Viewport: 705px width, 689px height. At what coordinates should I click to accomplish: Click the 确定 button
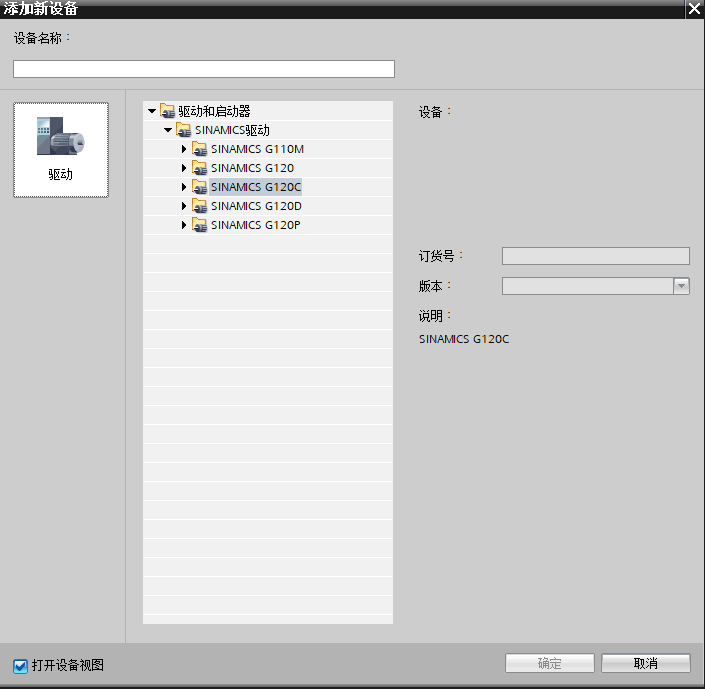[x=549, y=663]
